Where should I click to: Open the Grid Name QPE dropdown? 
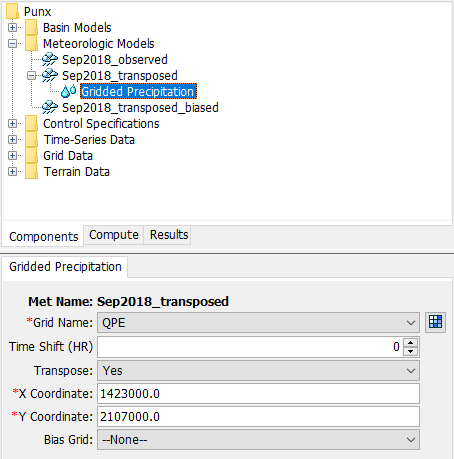coord(258,323)
